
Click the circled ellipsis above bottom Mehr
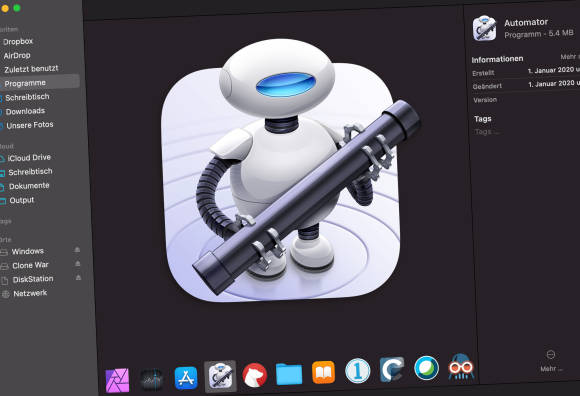click(550, 355)
